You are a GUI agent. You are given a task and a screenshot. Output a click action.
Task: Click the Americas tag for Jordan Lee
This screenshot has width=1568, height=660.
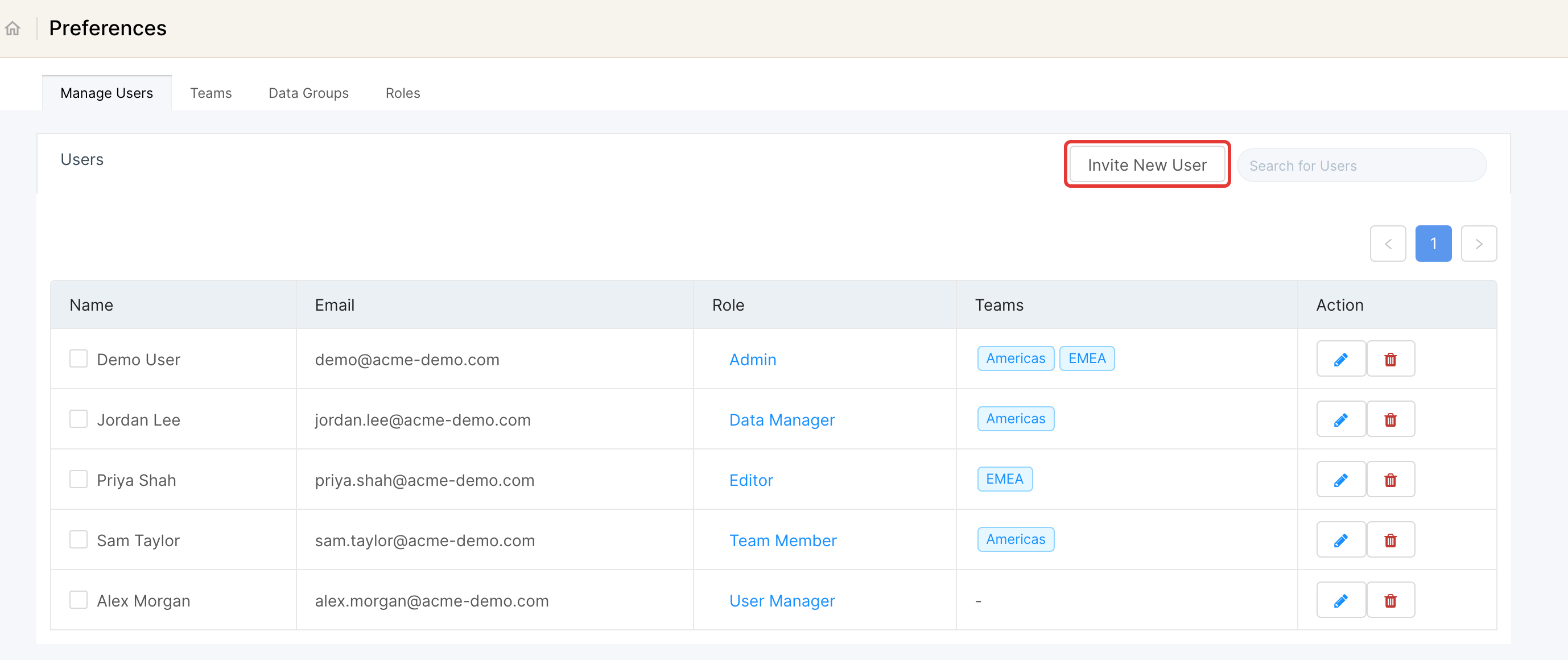point(1016,419)
